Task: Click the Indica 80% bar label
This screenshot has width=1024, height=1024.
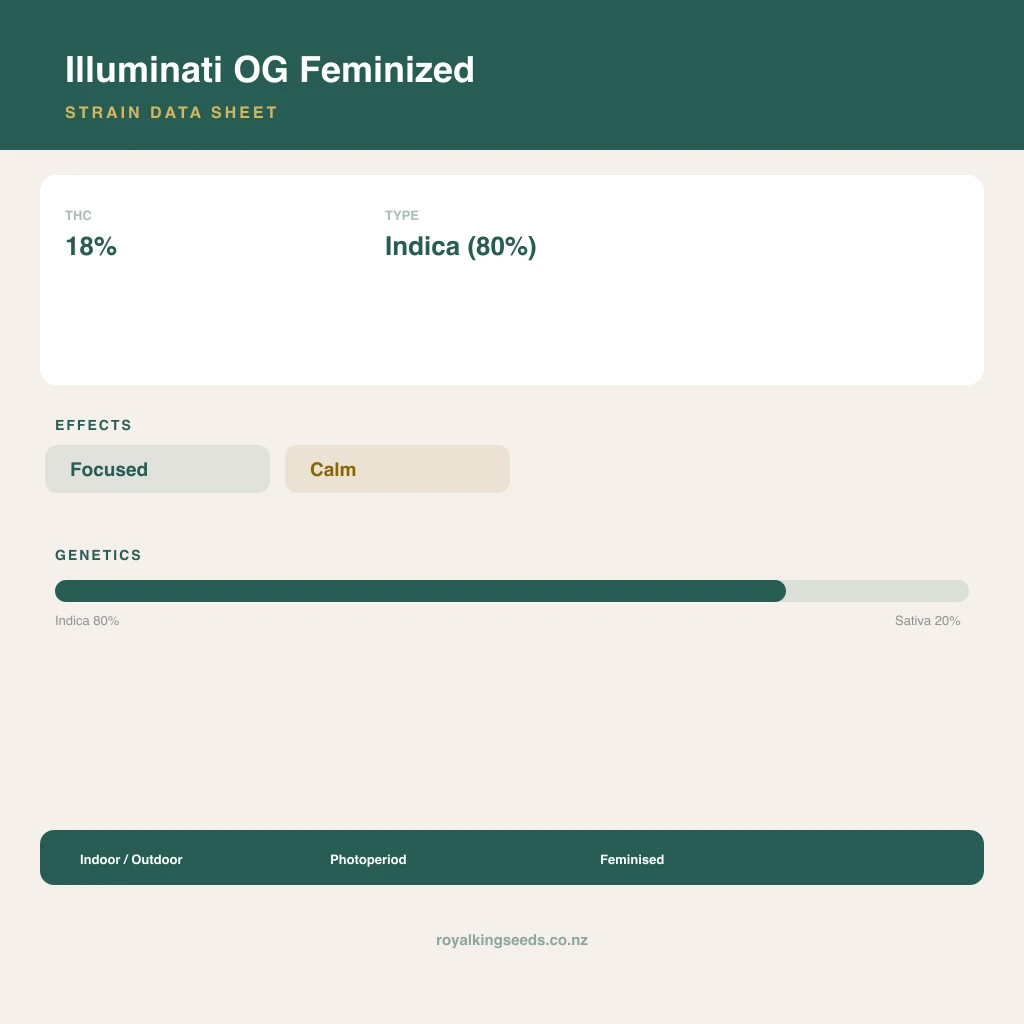Action: [x=87, y=620]
